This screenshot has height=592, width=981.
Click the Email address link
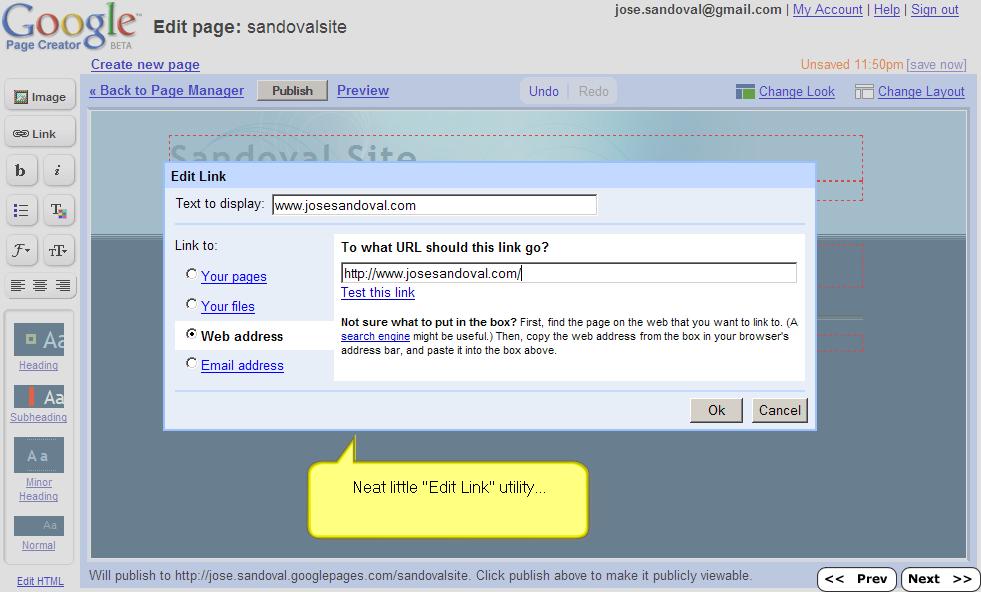(x=242, y=365)
